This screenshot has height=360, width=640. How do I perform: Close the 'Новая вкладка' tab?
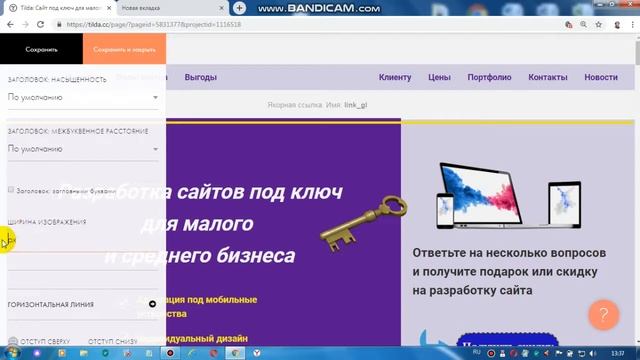pos(221,8)
